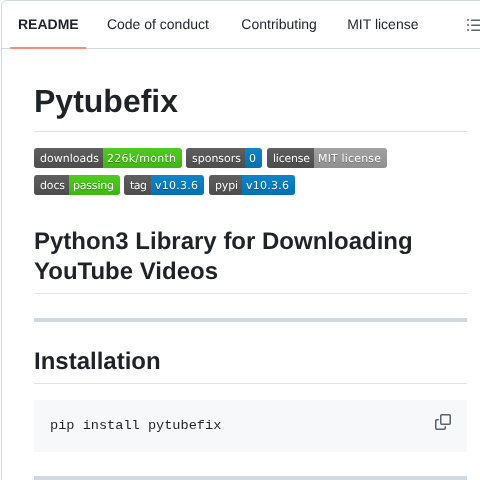
Task: Copy the pip install command
Action: click(443, 422)
